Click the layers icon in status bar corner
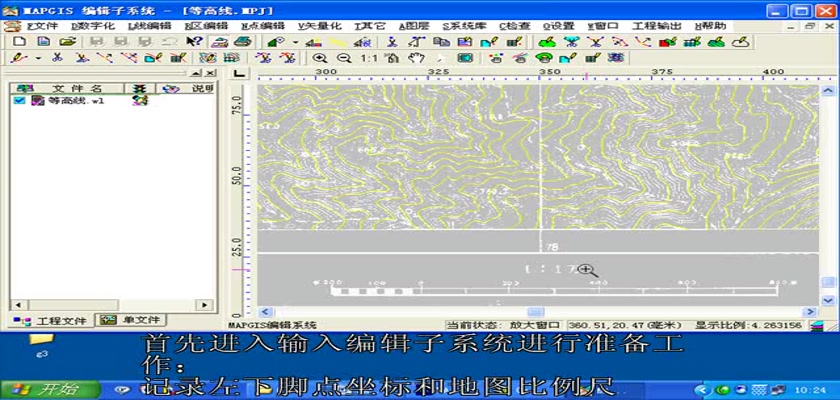The image size is (840, 400). coord(816,325)
